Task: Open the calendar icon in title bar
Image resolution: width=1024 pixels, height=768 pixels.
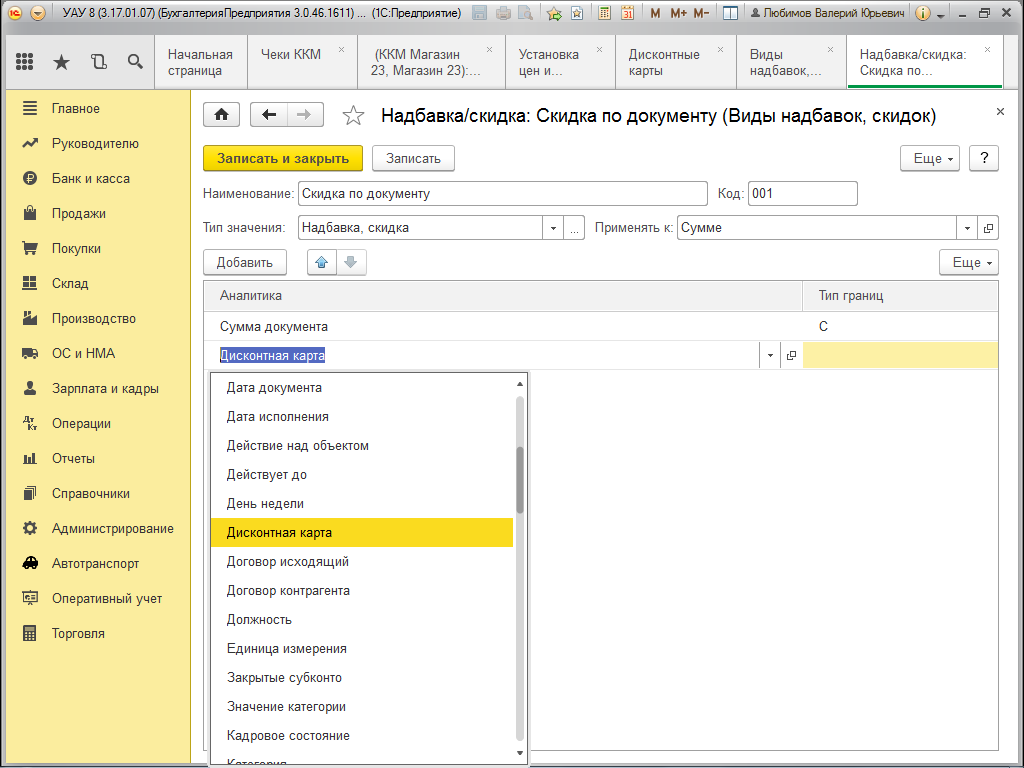Action: 627,13
